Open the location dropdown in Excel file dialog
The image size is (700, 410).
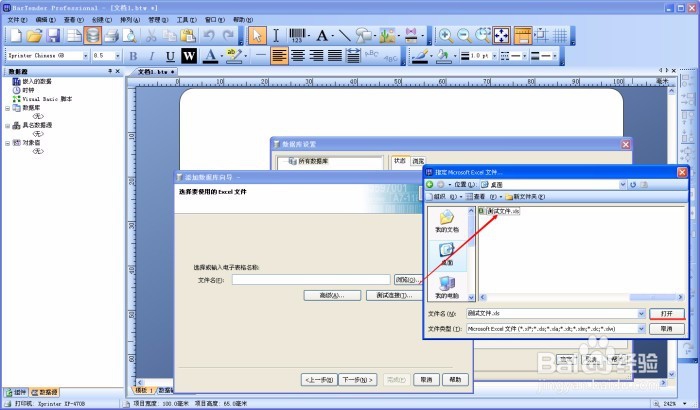pyautogui.click(x=623, y=184)
